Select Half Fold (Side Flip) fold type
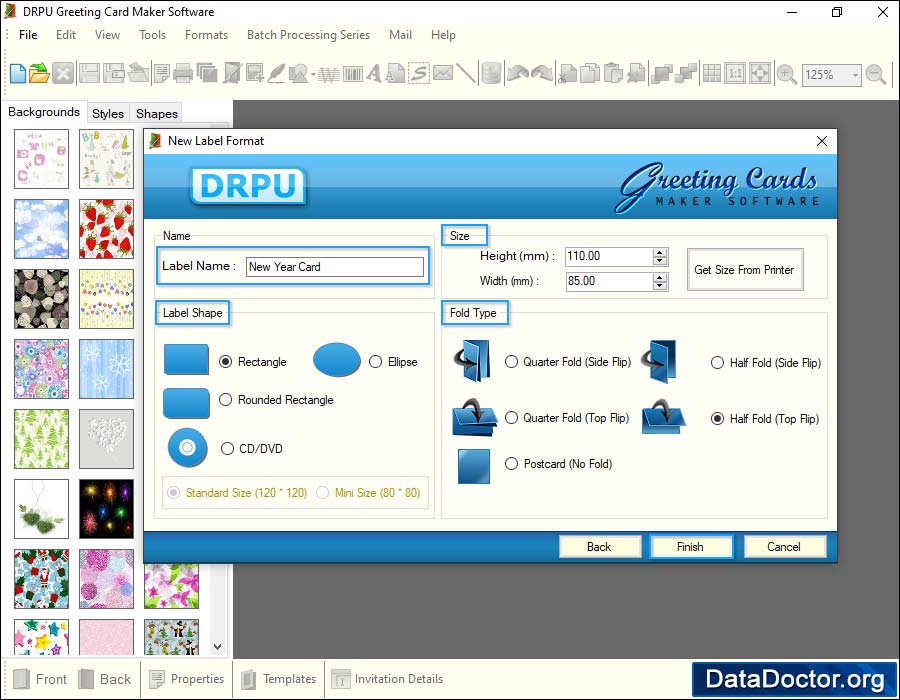900x700 pixels. click(x=717, y=363)
